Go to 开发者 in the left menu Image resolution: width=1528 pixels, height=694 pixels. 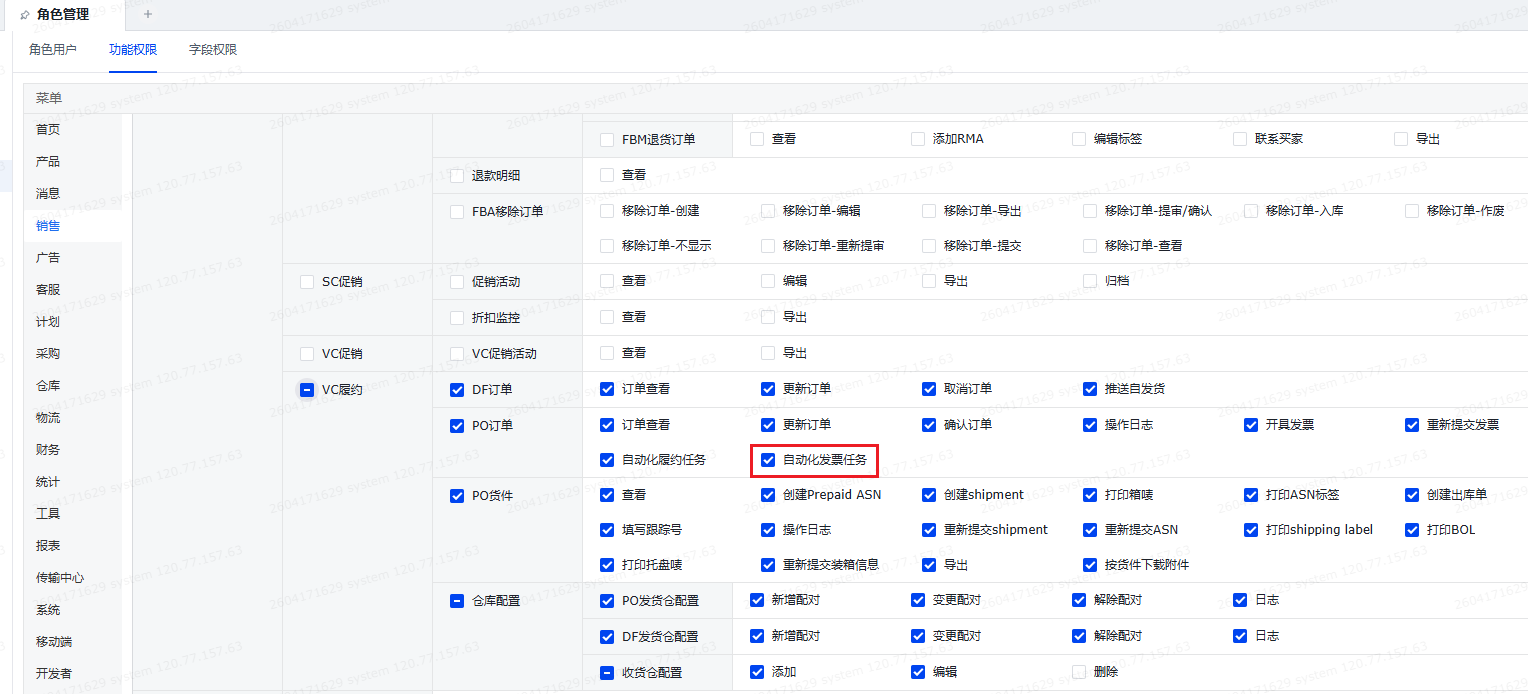click(x=54, y=674)
